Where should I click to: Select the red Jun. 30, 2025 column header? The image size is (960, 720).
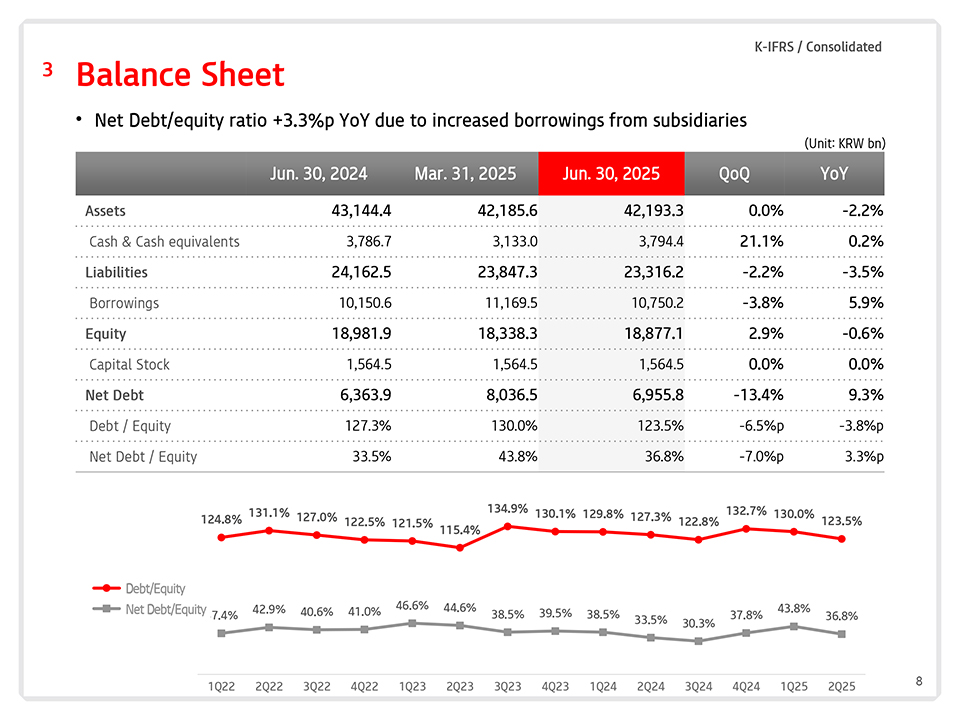tap(611, 174)
